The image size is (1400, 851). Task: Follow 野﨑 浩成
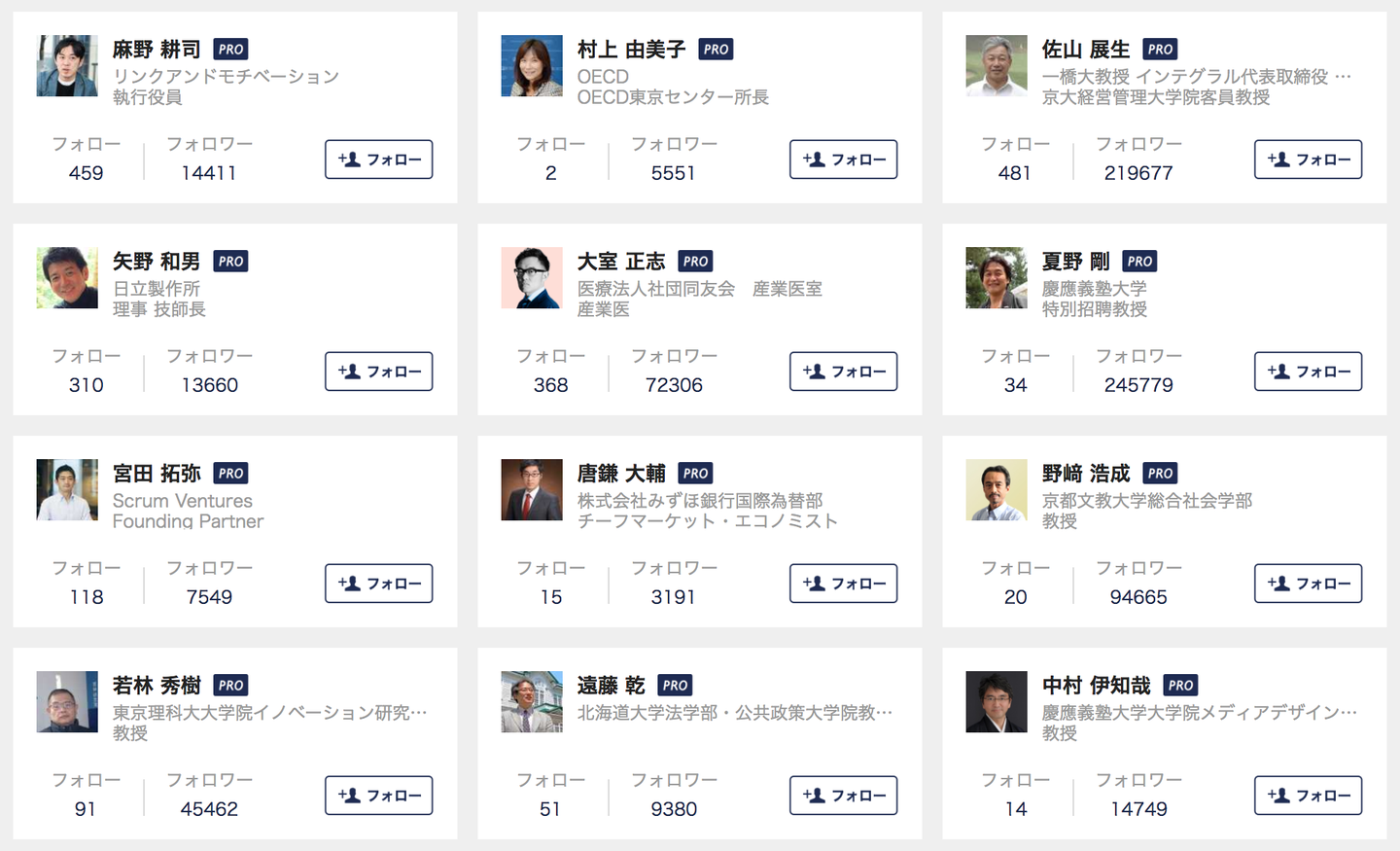pos(1308,584)
